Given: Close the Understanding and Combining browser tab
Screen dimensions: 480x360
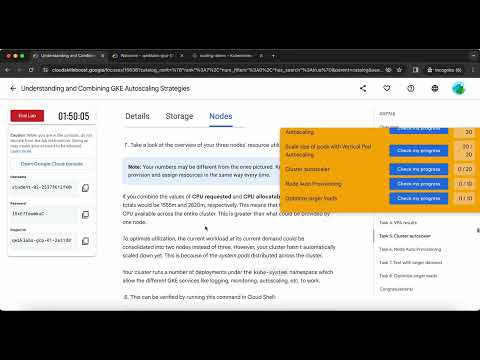Looking at the screenshot, I should coord(103,56).
